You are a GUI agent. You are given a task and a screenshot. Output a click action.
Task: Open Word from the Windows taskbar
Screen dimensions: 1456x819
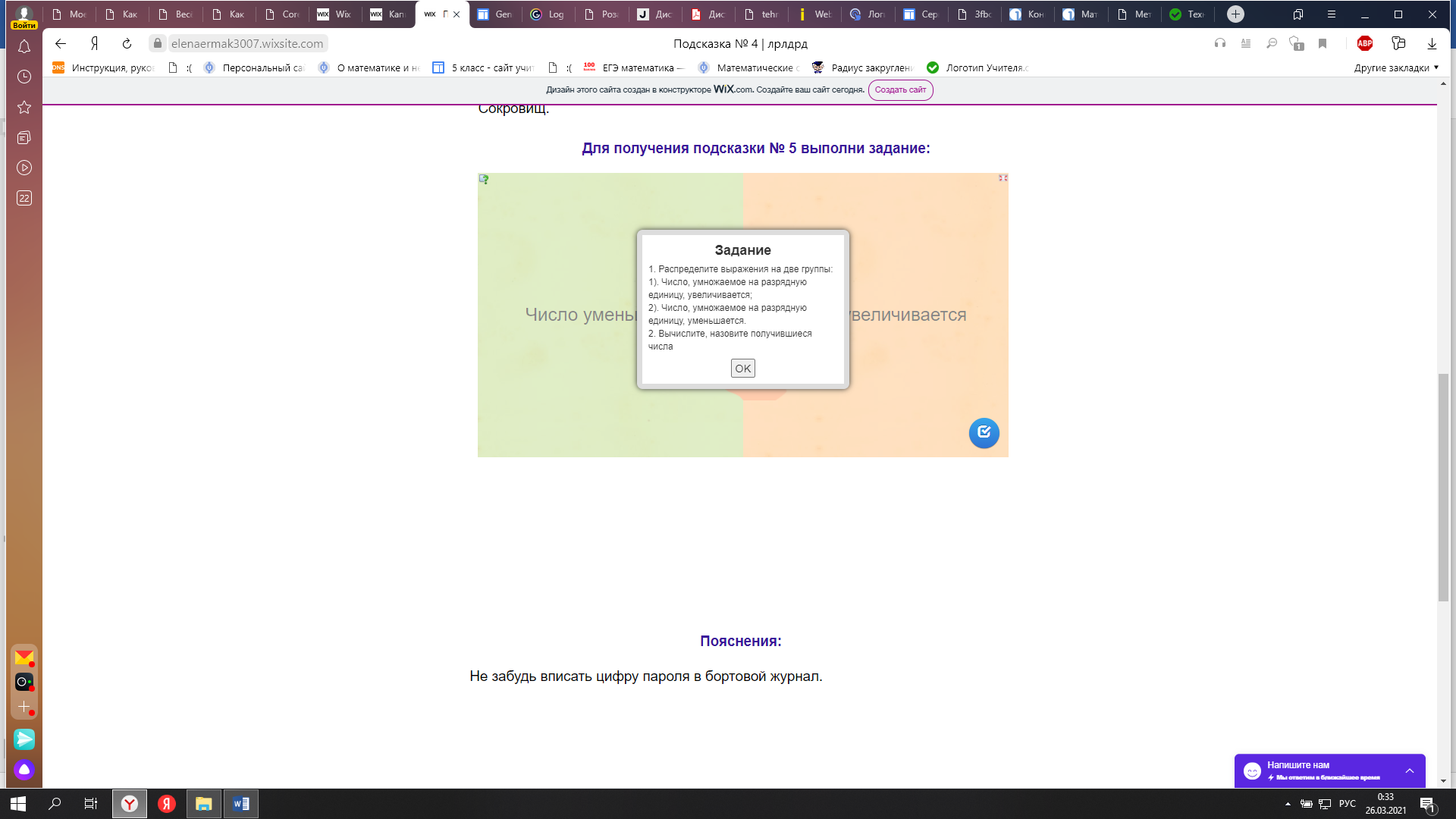241,804
